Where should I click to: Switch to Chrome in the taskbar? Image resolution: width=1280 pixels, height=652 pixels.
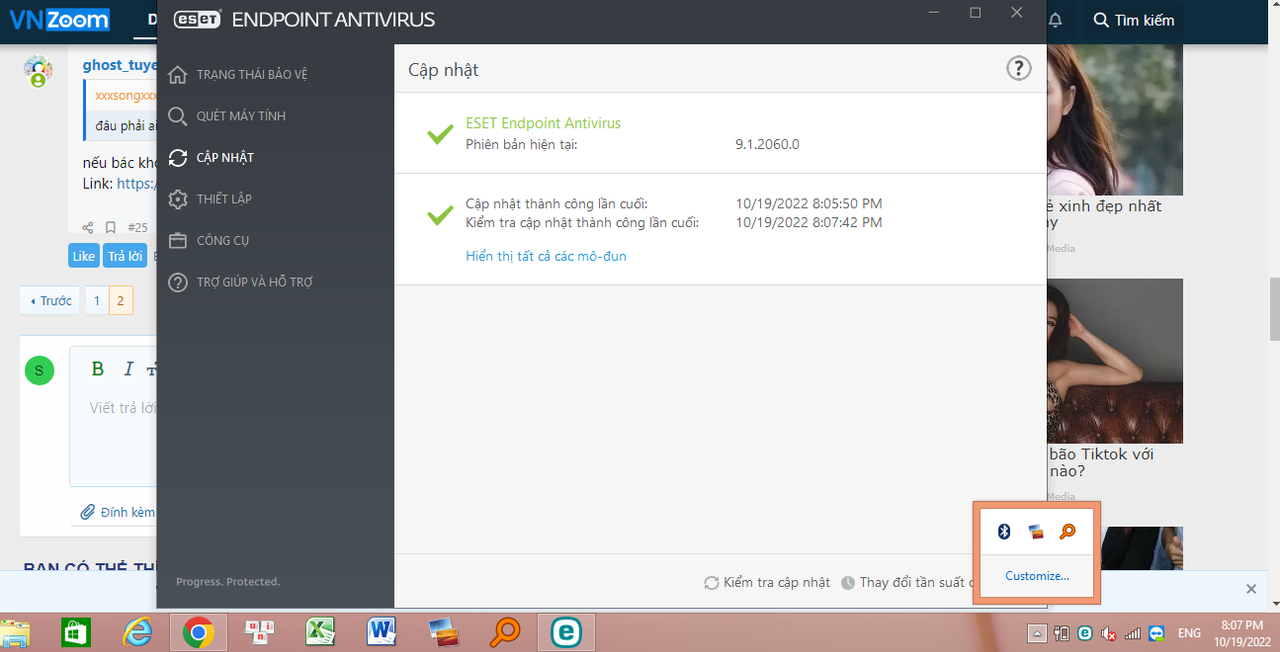point(198,632)
